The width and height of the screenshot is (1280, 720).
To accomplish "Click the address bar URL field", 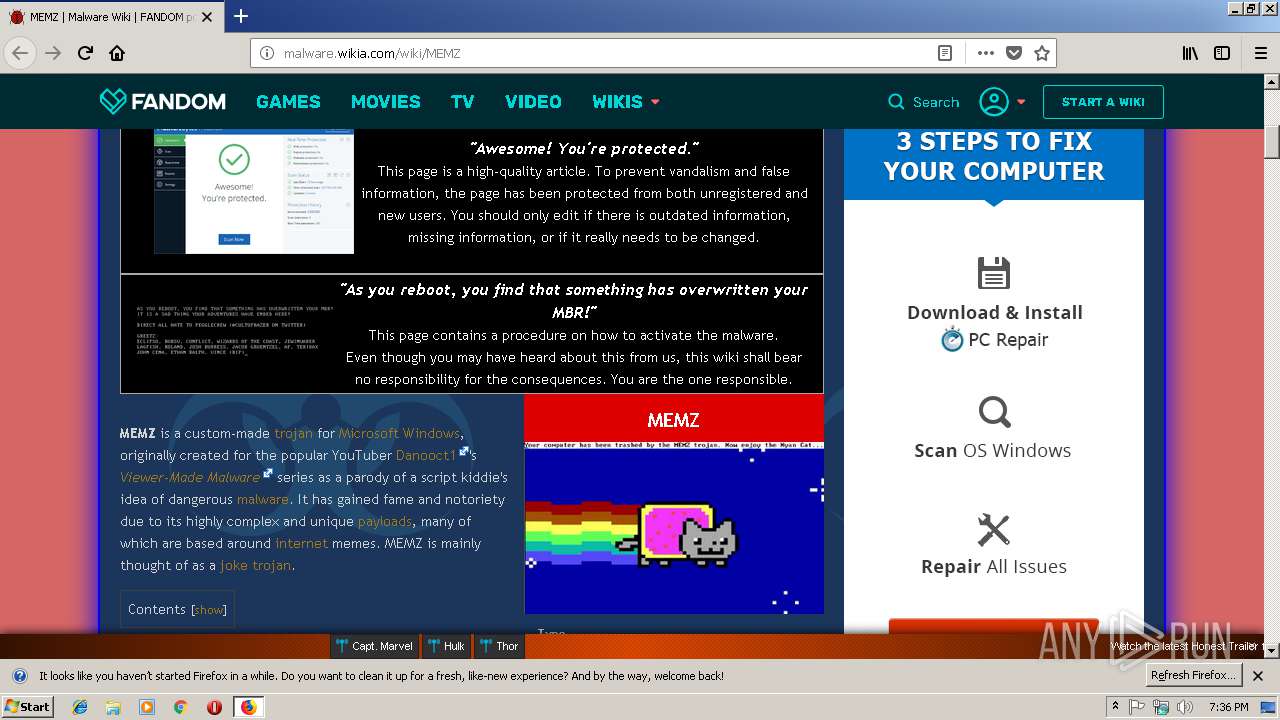I will pos(600,53).
